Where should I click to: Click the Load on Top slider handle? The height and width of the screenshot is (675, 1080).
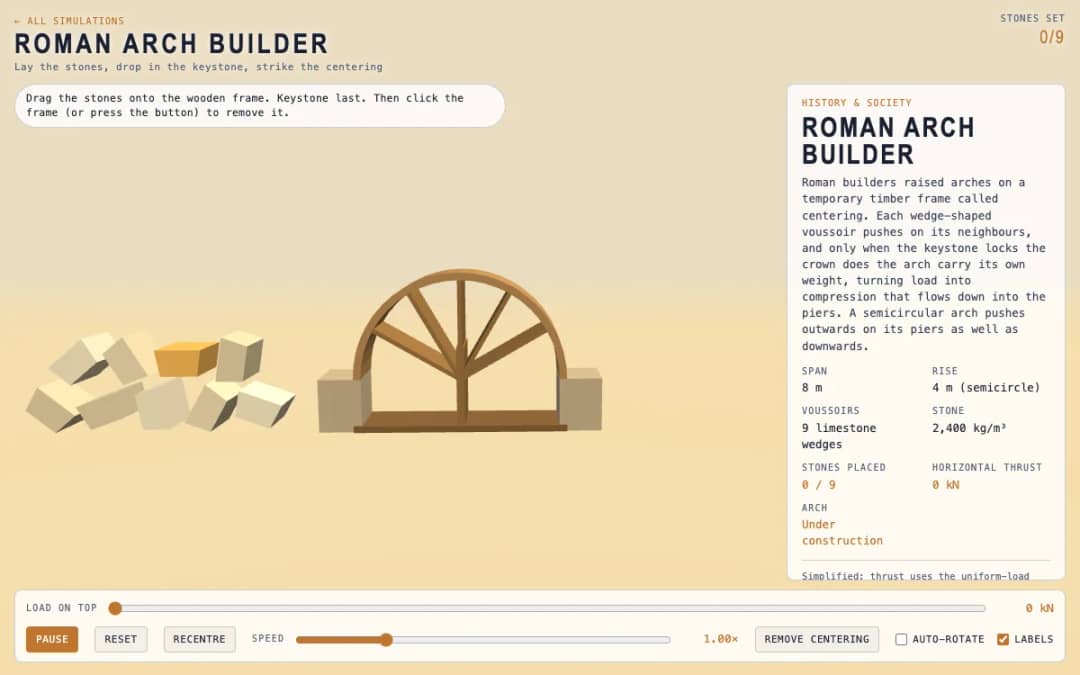coord(115,608)
